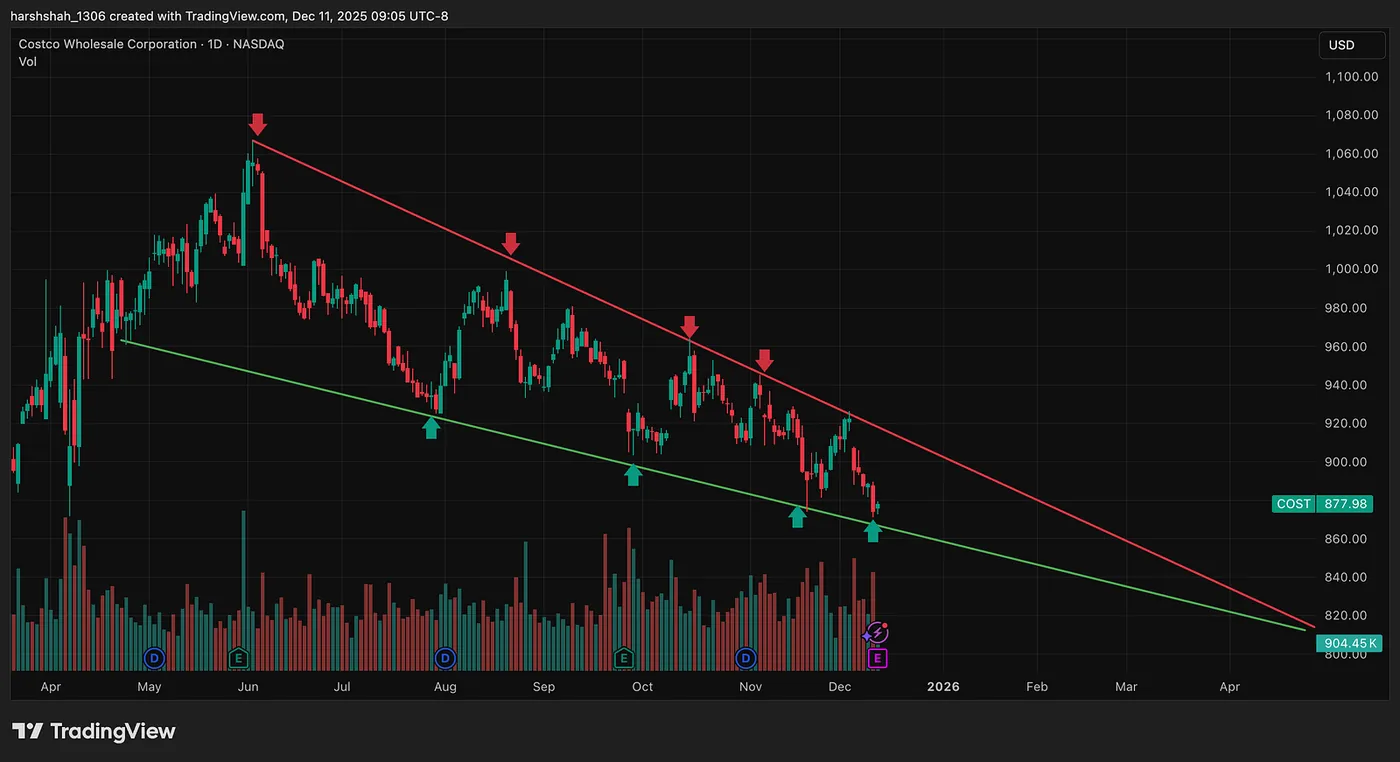This screenshot has height=762, width=1400.
Task: Click the Costco Wholesale Corporation chart title
Action: coord(108,44)
